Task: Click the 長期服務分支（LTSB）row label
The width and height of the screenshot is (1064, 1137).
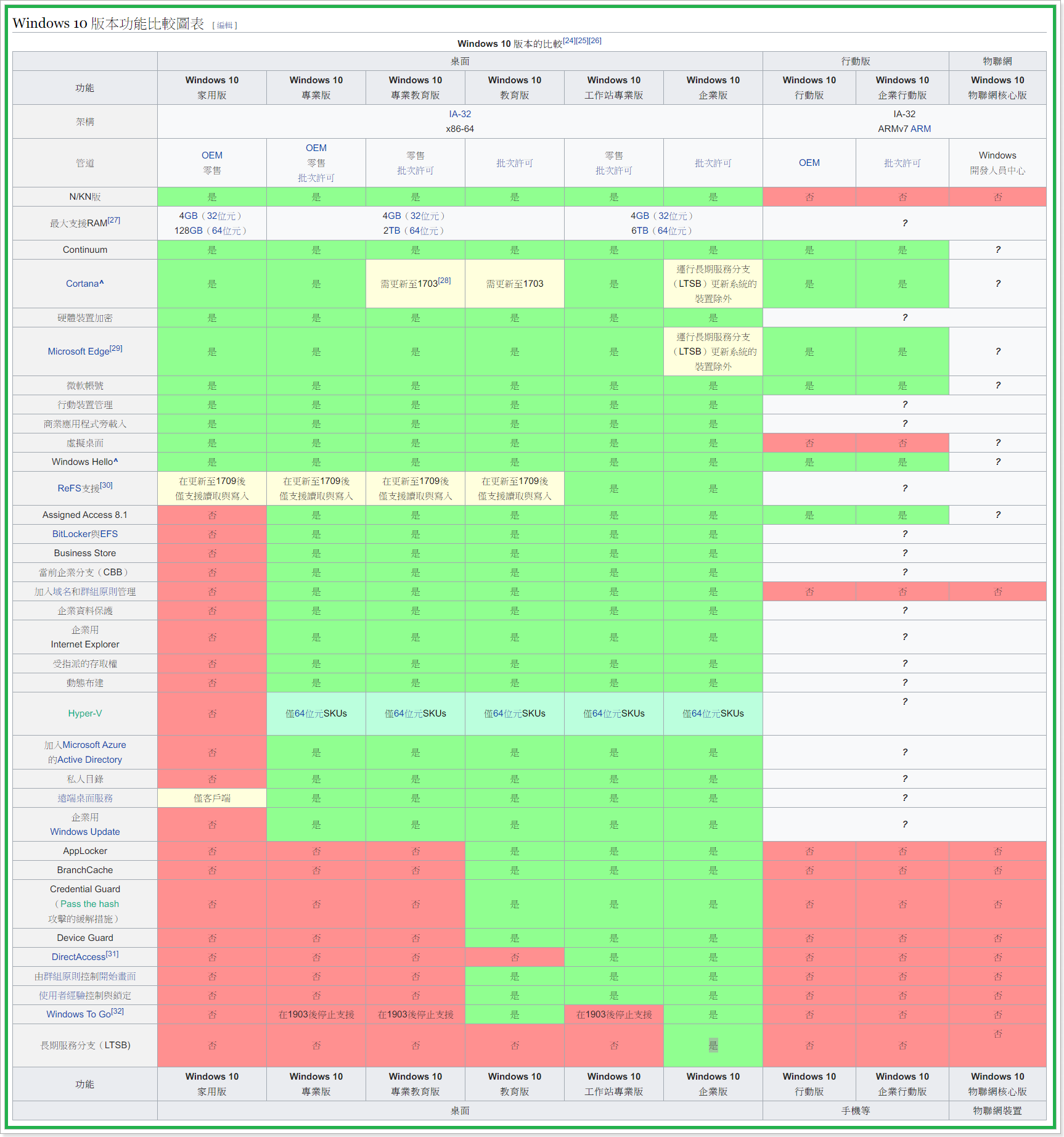Action: tap(85, 1045)
